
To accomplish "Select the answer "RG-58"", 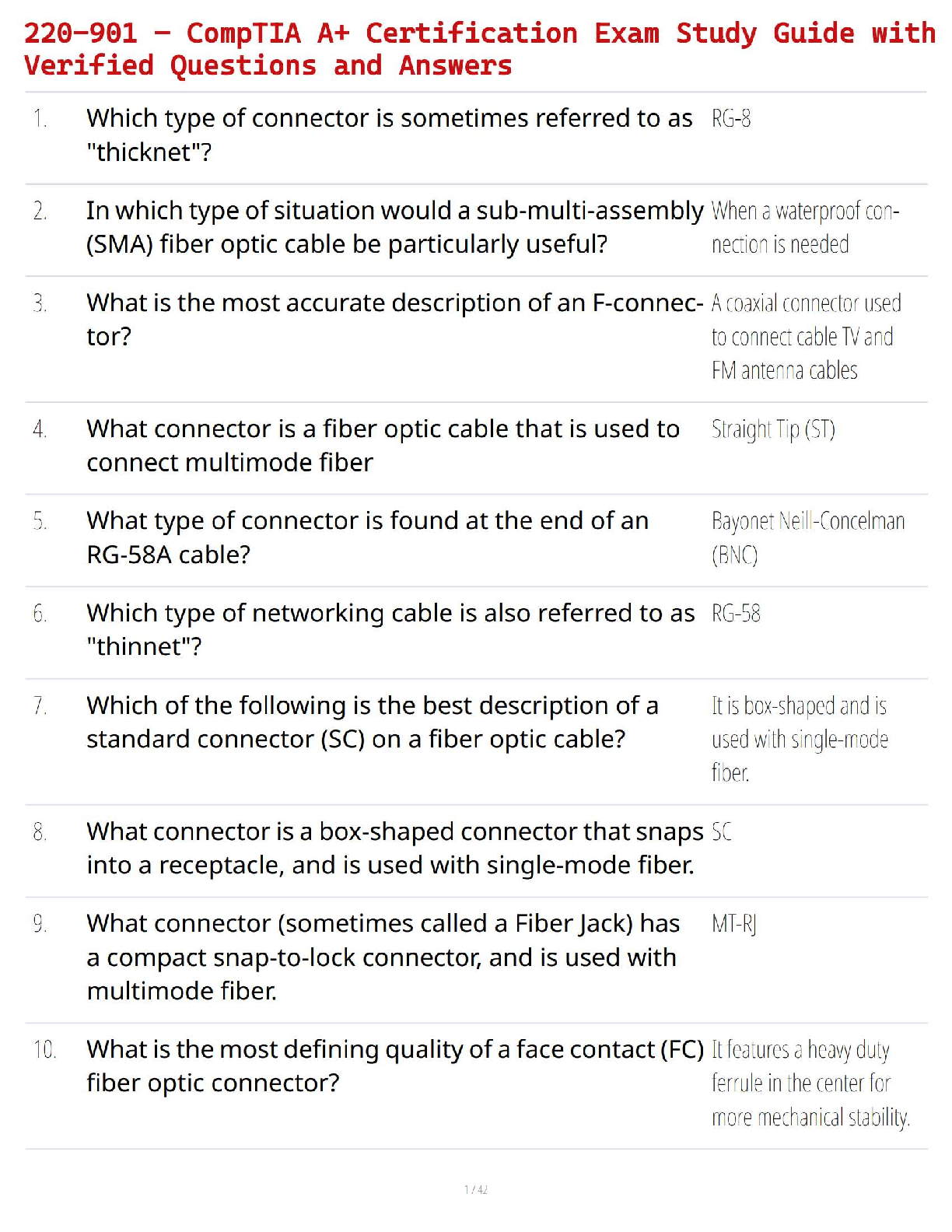I will (x=736, y=614).
